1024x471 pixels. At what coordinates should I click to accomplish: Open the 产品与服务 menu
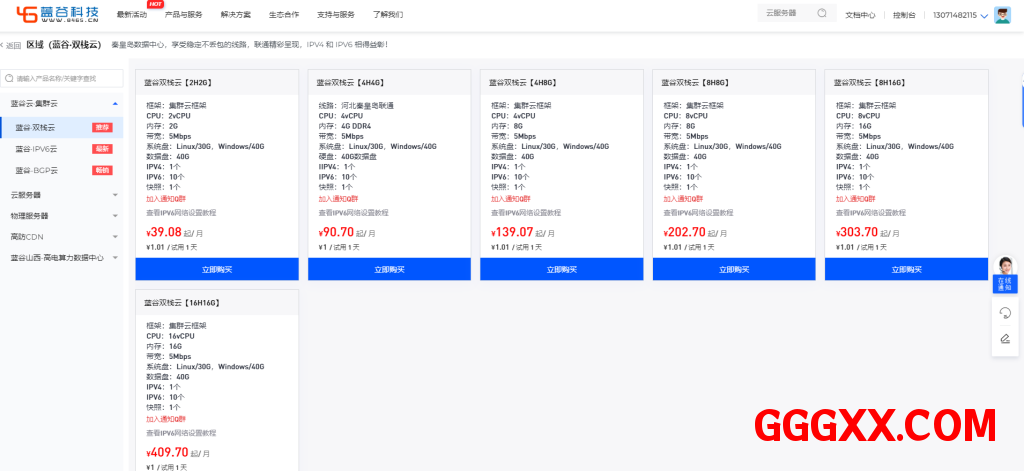183,15
